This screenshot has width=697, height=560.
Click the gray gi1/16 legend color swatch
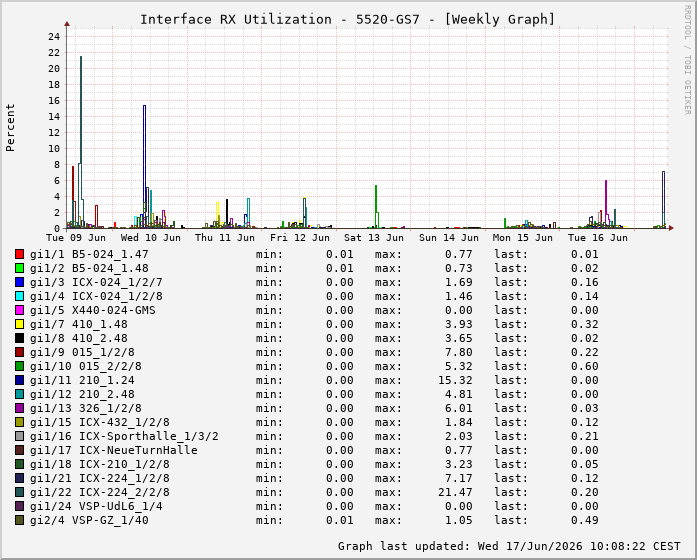pos(19,436)
